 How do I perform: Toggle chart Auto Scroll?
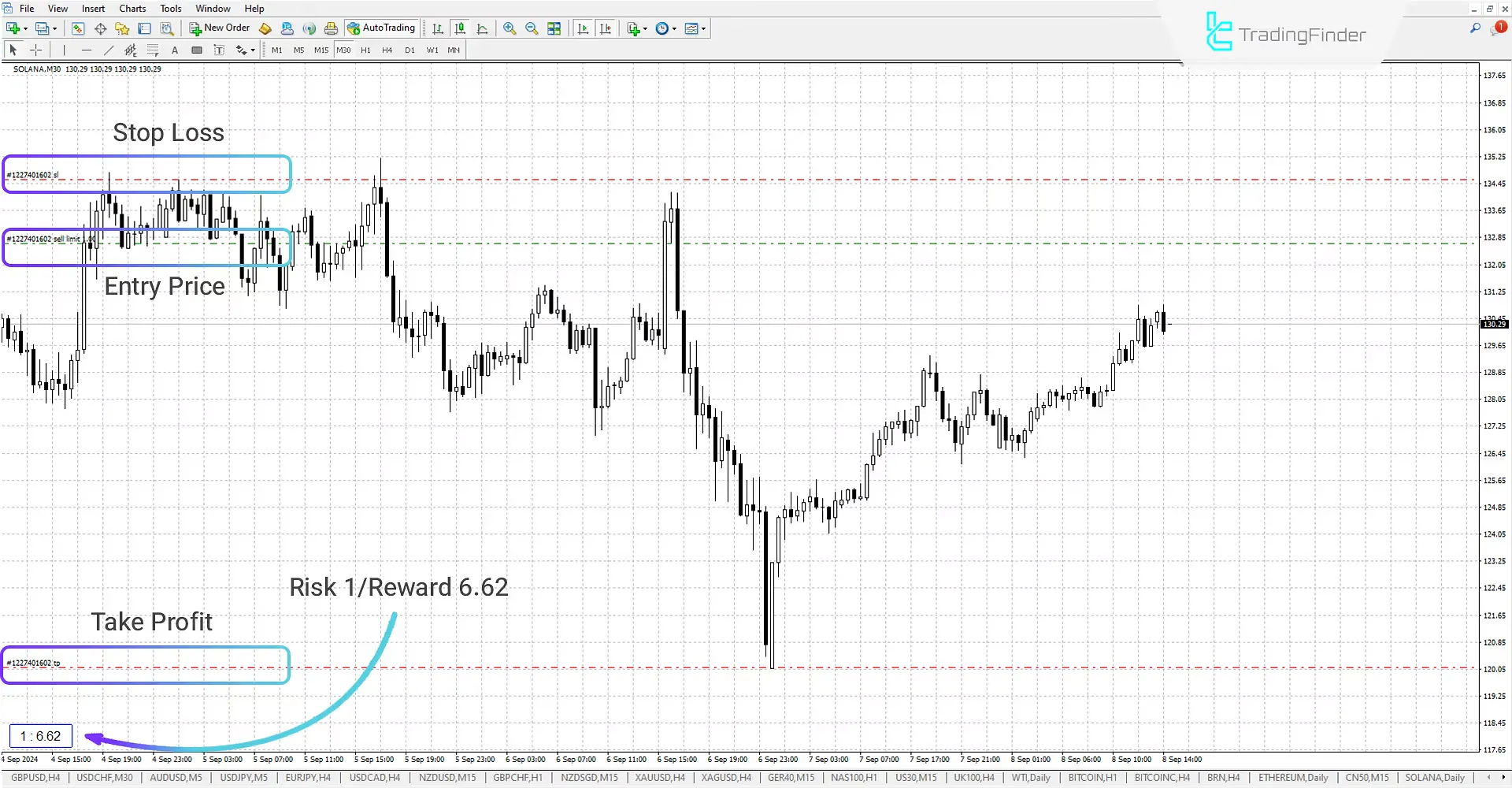583,28
